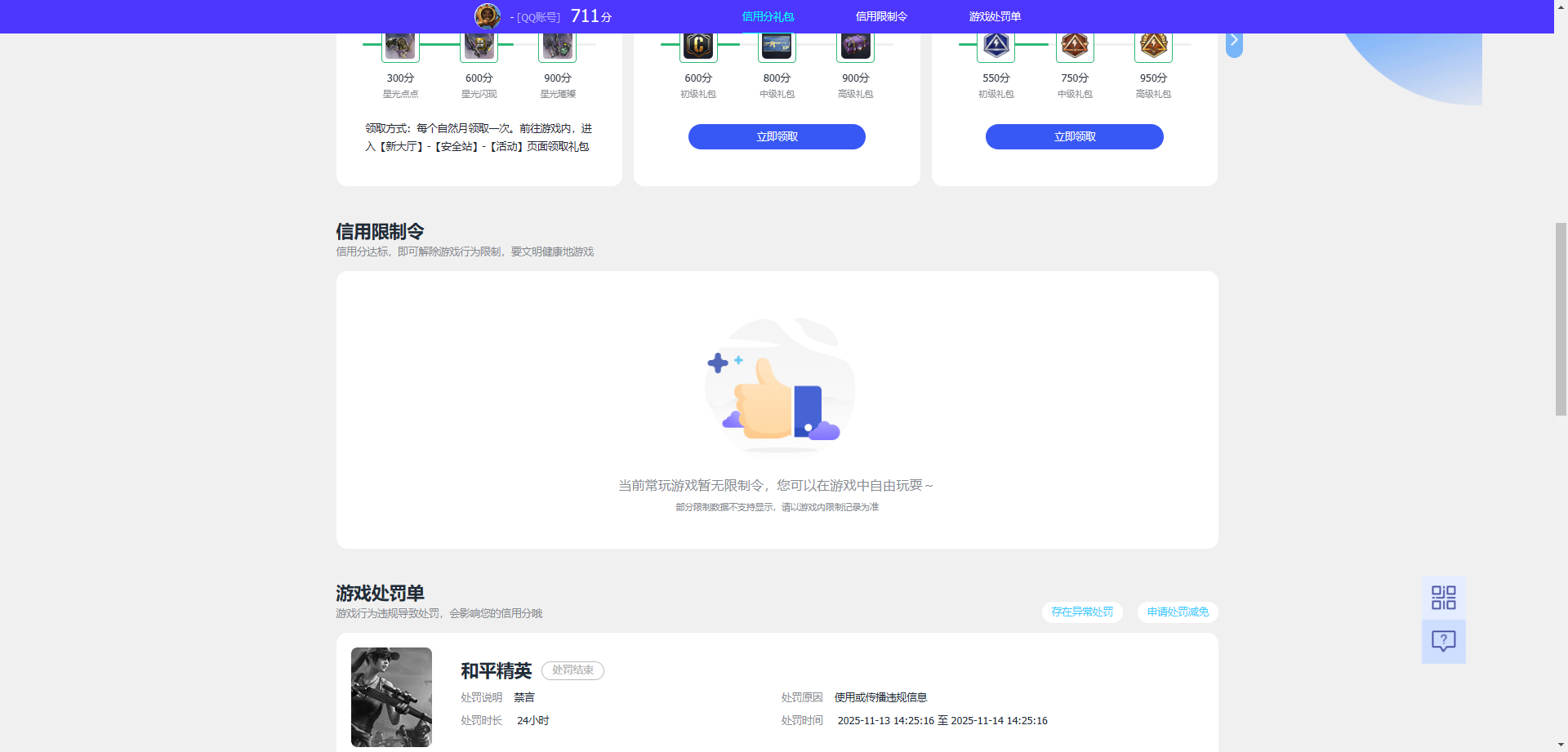
Task: Open the feedback question-mark icon
Action: click(x=1443, y=641)
